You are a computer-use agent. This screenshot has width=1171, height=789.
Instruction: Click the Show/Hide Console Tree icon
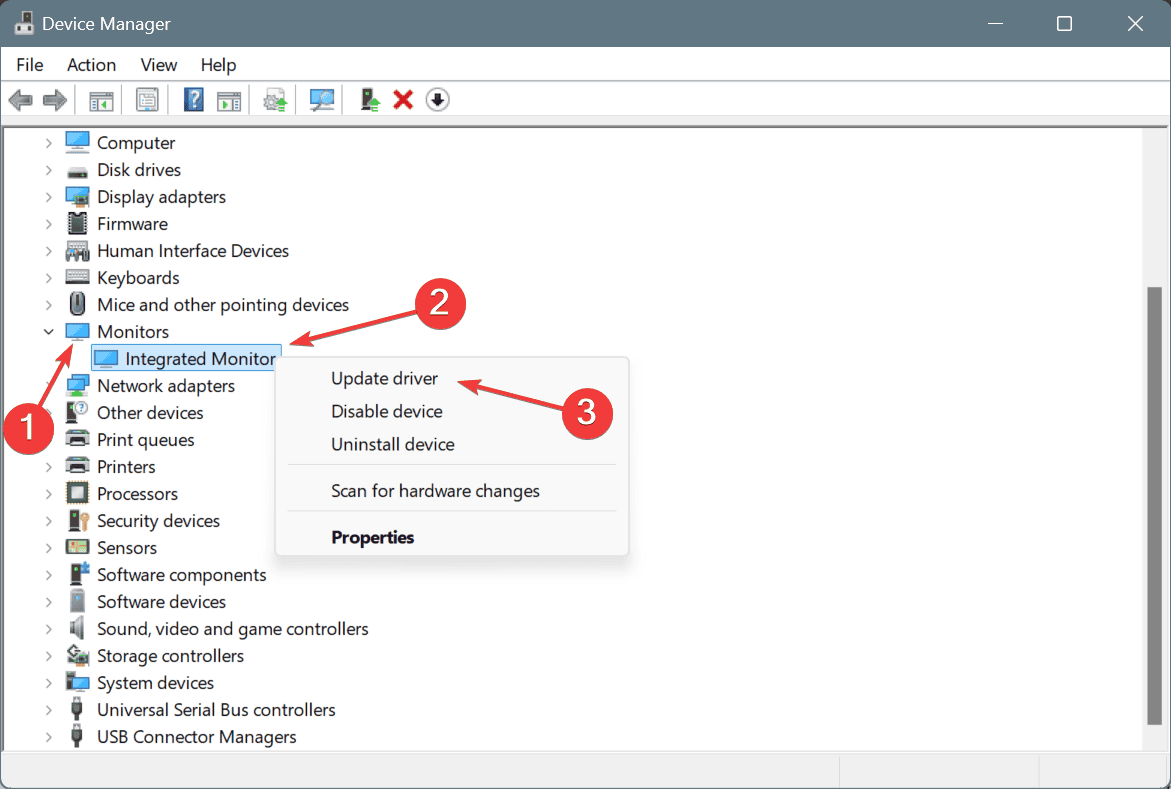coord(101,100)
